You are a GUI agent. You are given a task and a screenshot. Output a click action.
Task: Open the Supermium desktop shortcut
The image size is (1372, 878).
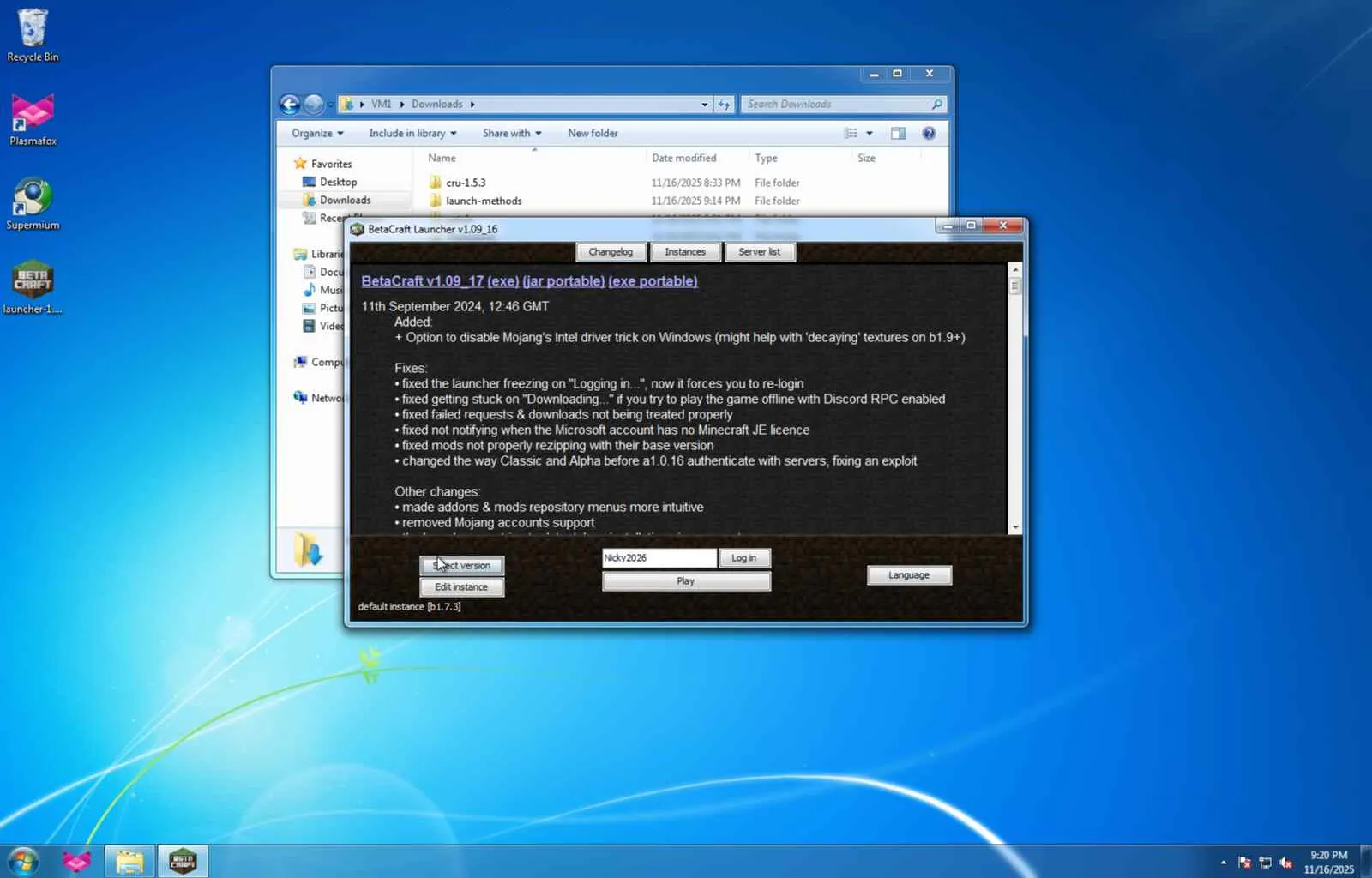(x=33, y=203)
